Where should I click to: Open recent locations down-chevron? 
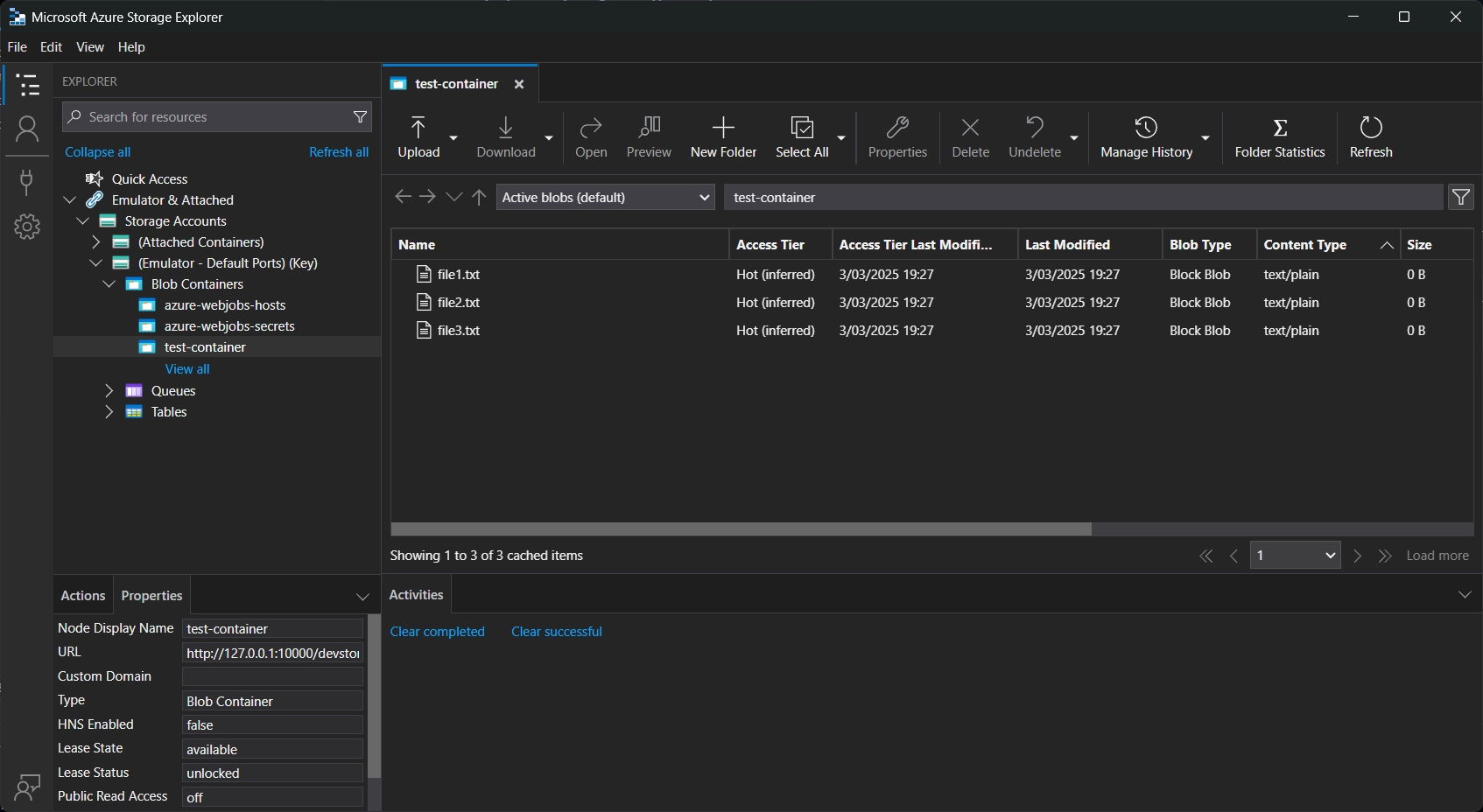coord(453,197)
